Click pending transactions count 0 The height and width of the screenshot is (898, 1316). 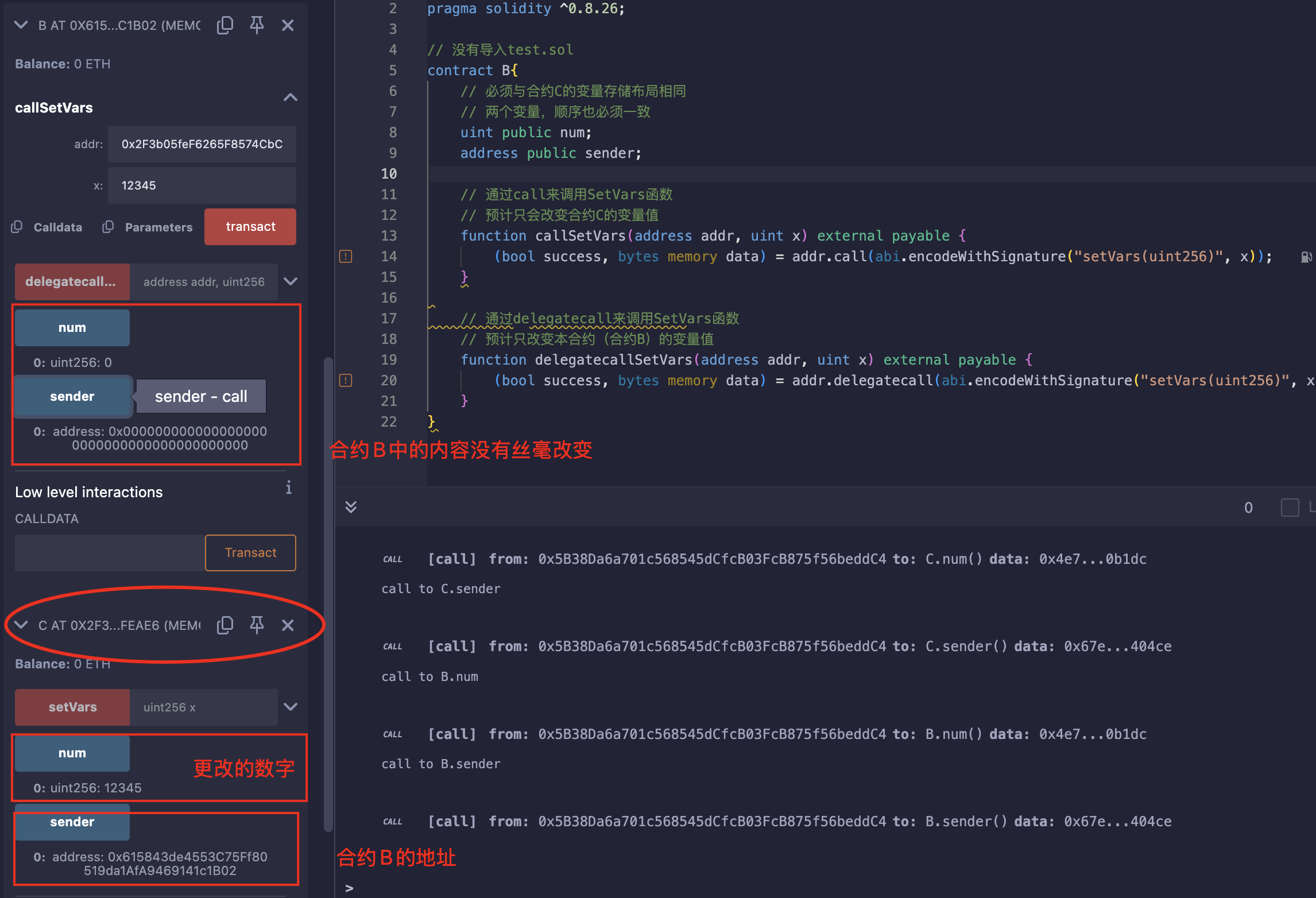tap(1248, 508)
